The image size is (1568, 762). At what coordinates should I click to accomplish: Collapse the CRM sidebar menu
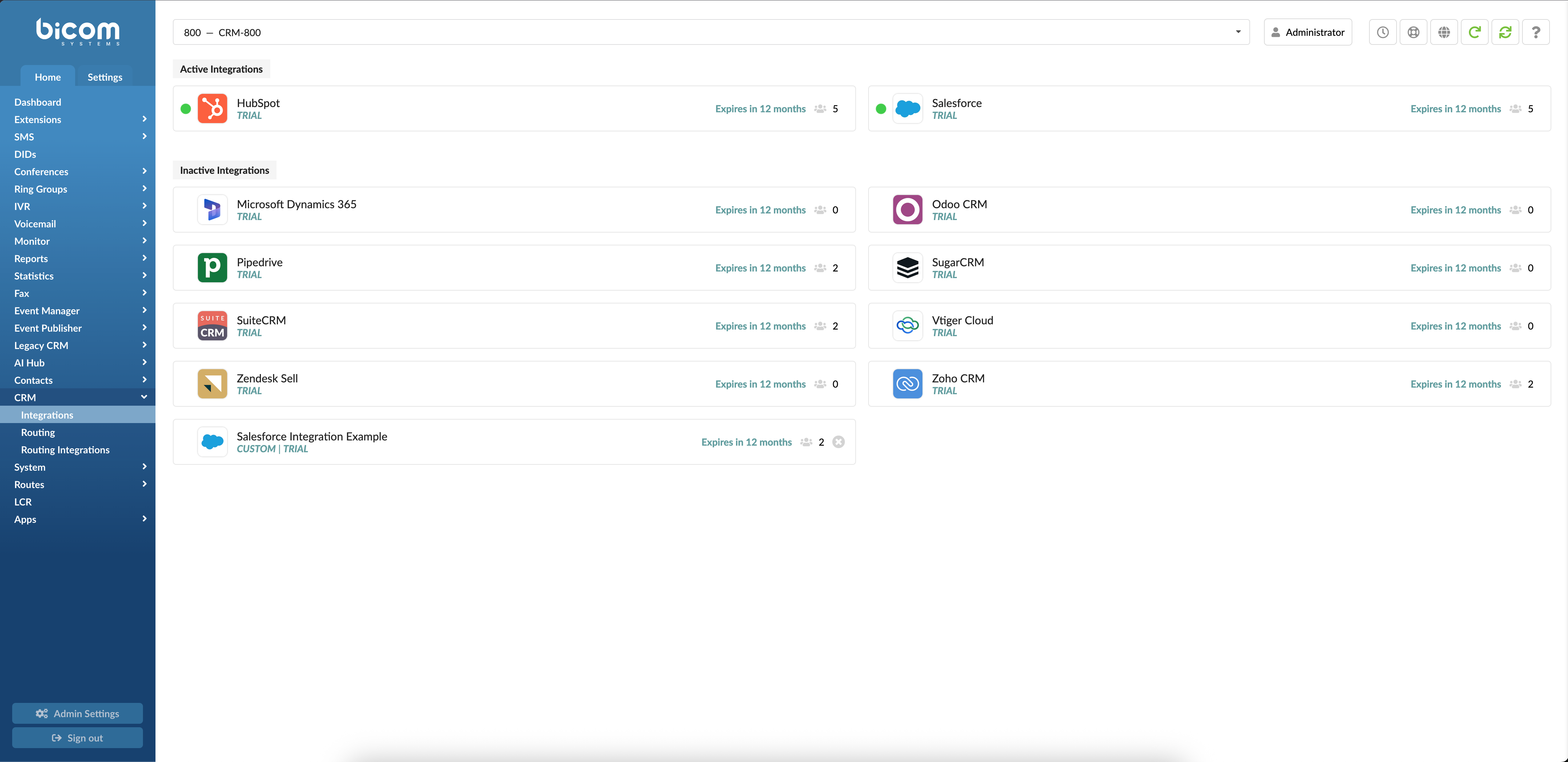click(x=78, y=398)
